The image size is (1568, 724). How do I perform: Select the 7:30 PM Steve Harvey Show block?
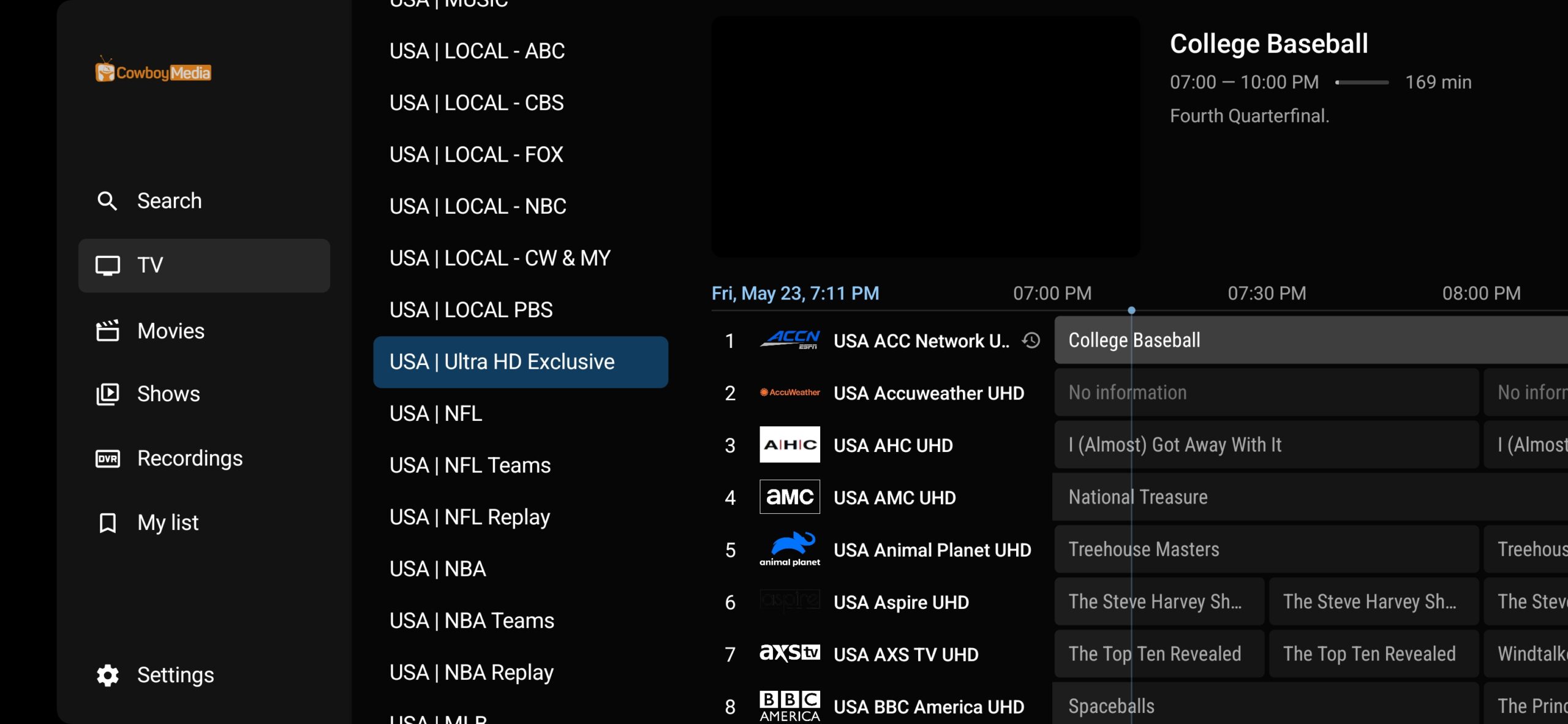[x=1374, y=601]
